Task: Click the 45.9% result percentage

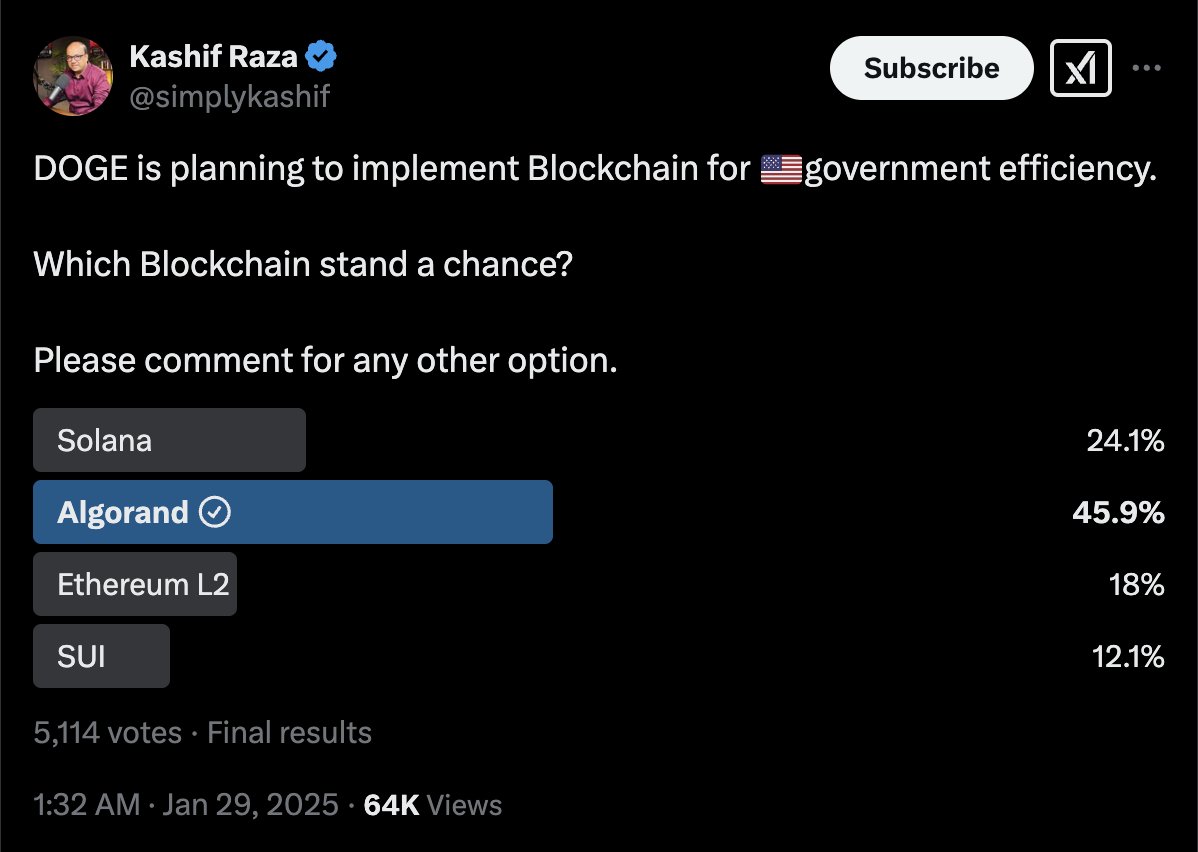Action: [x=1118, y=512]
